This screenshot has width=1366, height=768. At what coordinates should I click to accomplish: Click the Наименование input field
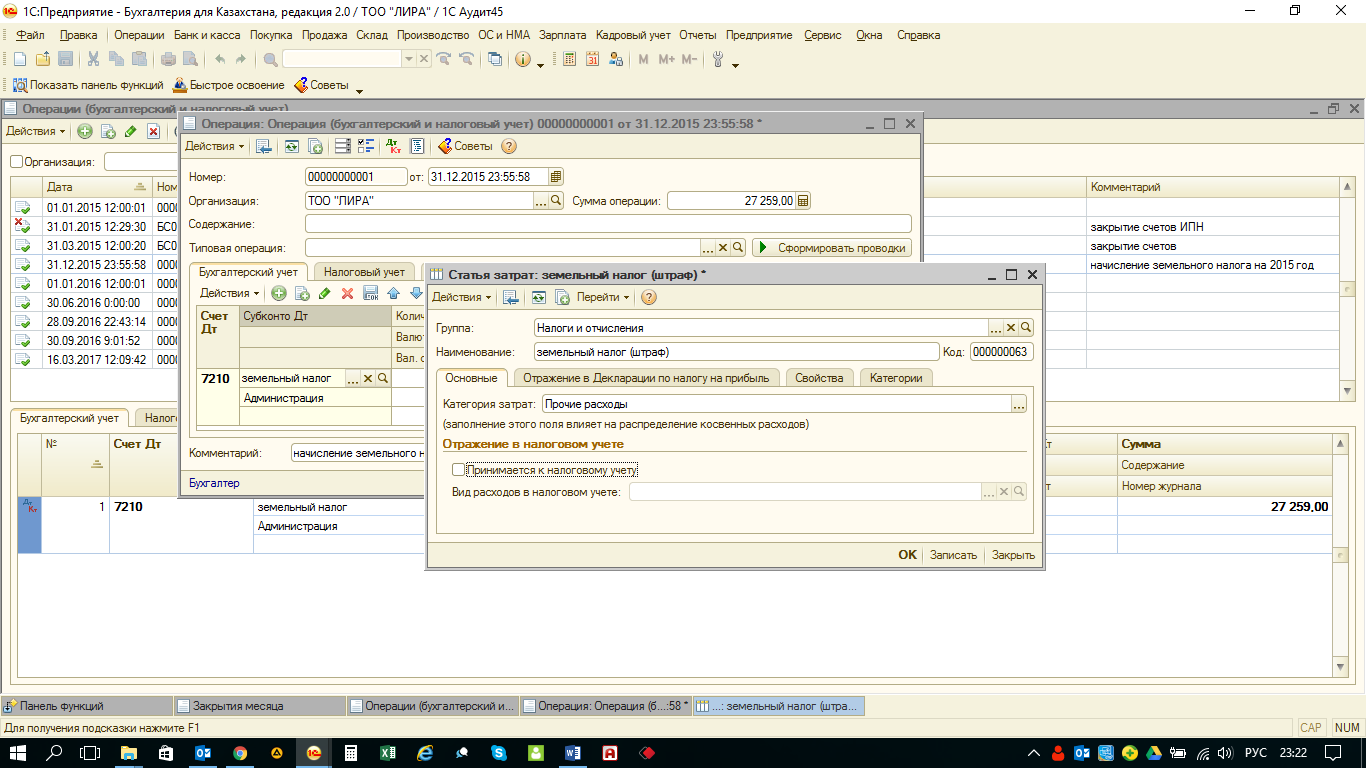tap(737, 352)
